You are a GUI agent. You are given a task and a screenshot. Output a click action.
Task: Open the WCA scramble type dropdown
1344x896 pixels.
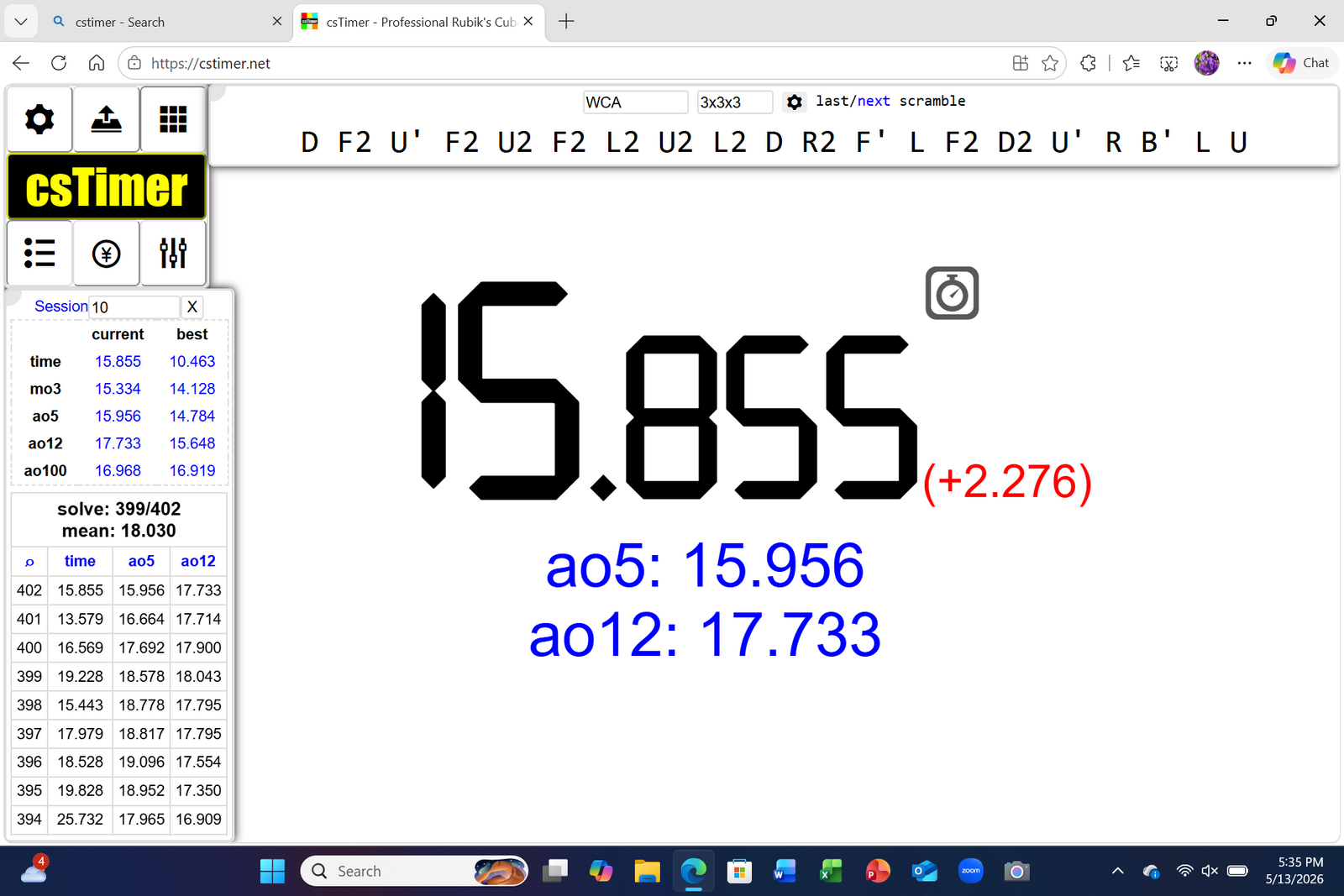[636, 102]
